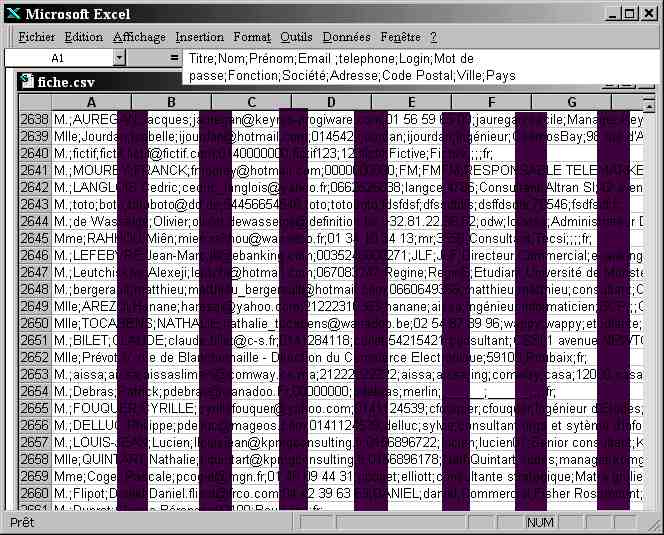Open the Affichage menu
The height and width of the screenshot is (535, 664).
[x=139, y=37]
